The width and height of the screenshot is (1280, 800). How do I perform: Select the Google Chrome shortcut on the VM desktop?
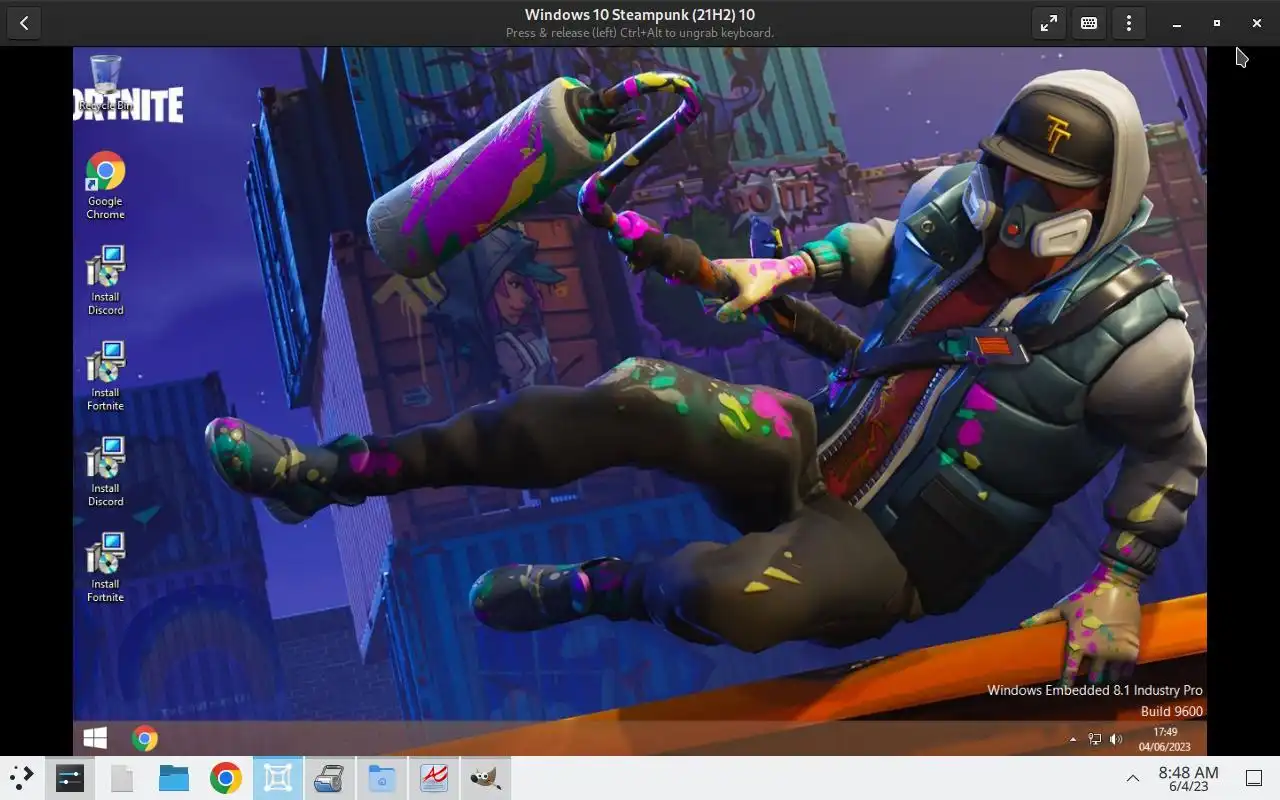[105, 186]
